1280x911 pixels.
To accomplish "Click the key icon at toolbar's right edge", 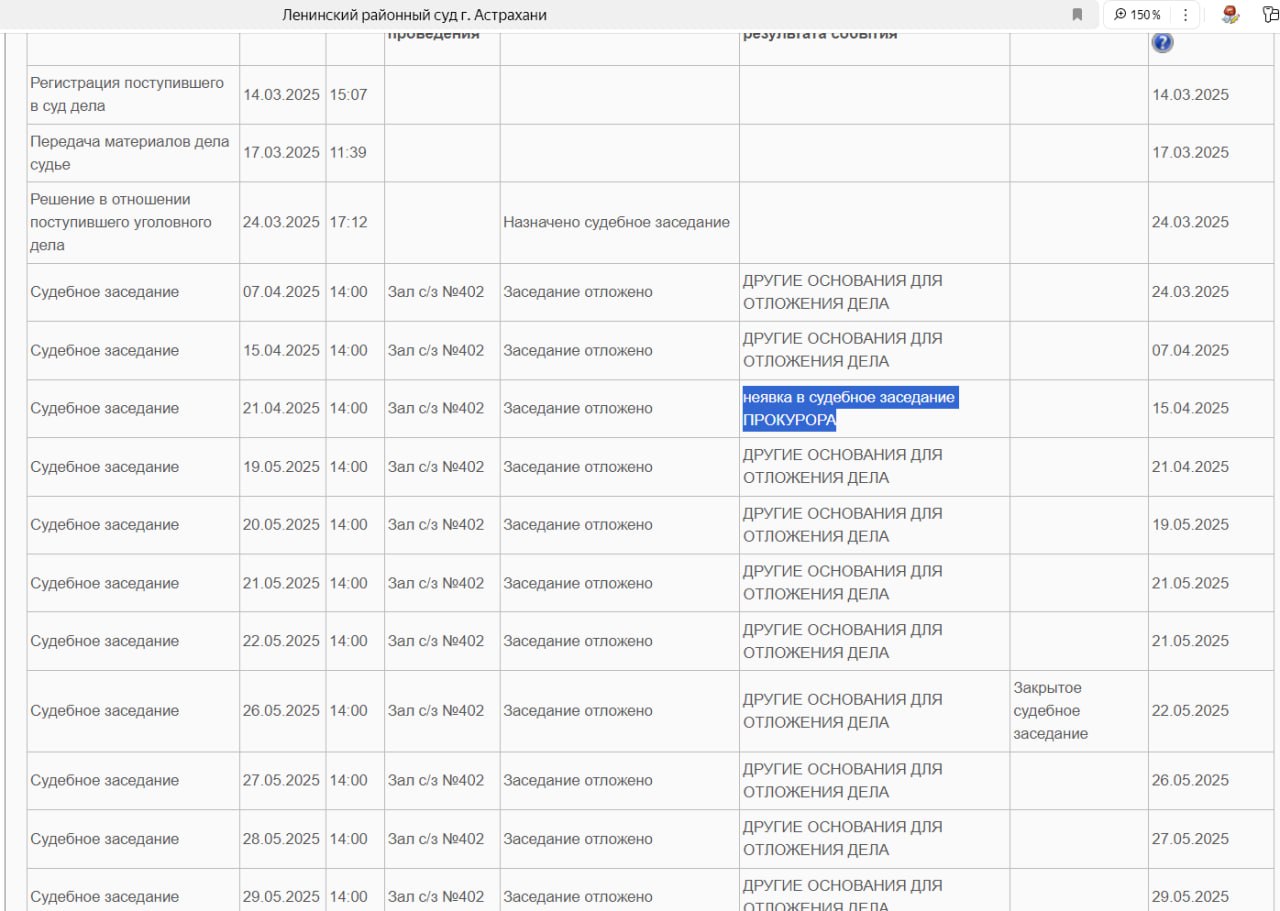I will tap(1269, 15).
